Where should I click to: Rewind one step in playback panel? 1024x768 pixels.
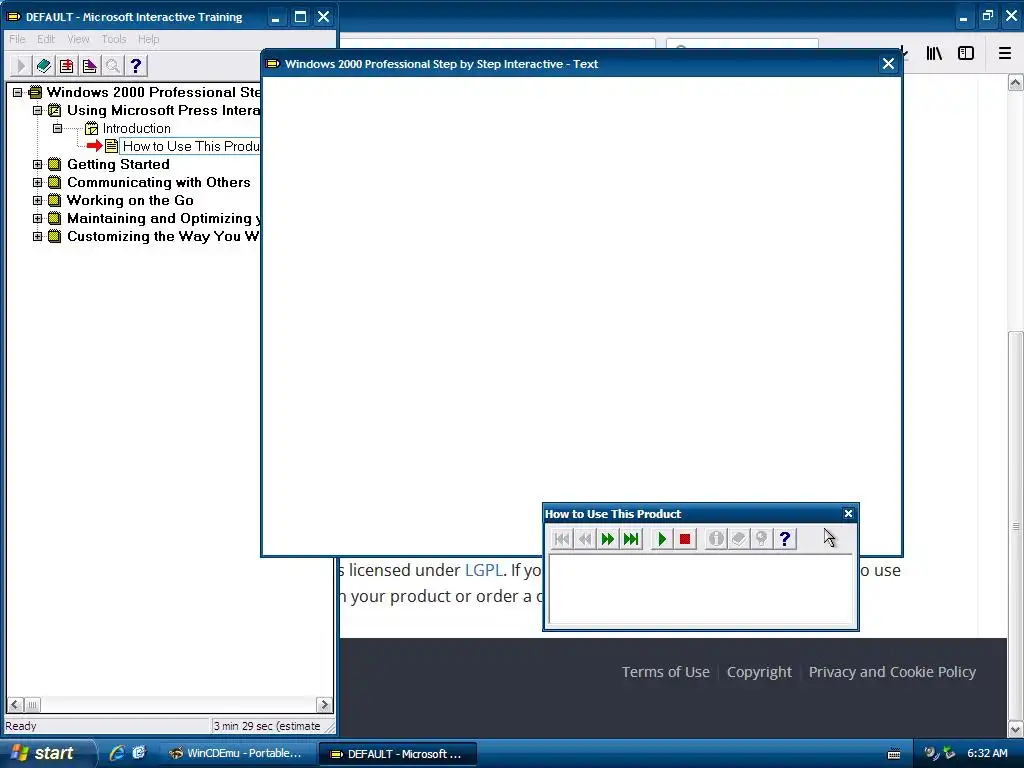[585, 539]
